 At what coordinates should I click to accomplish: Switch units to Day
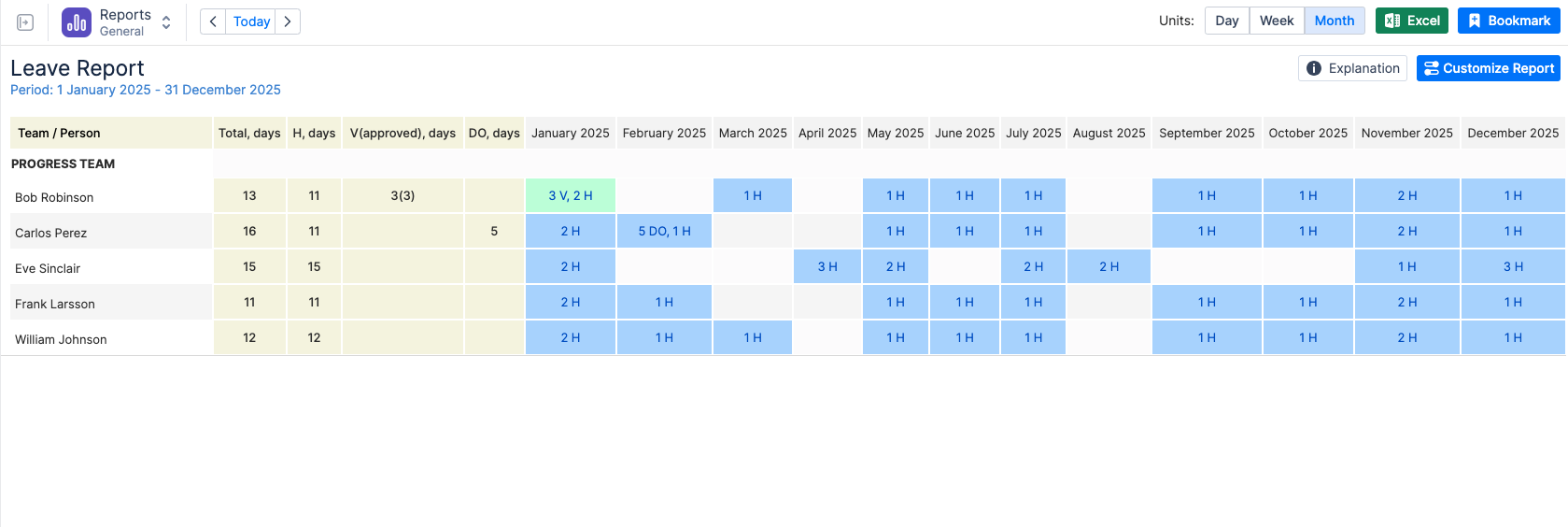[1227, 21]
